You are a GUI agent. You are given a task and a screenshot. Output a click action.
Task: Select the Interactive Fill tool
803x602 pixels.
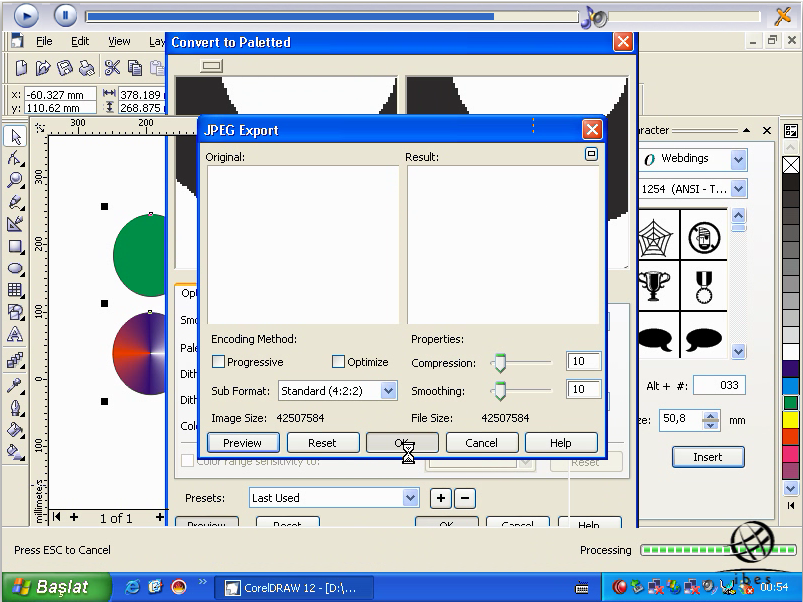click(15, 452)
